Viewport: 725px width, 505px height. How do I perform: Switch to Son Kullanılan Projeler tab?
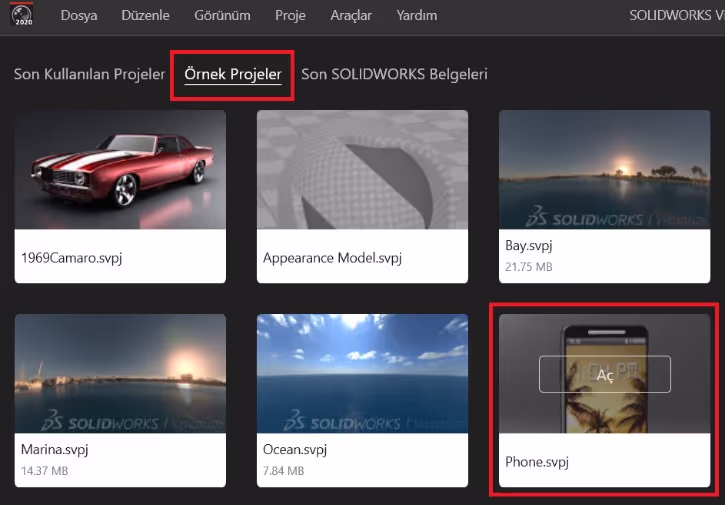[x=89, y=74]
